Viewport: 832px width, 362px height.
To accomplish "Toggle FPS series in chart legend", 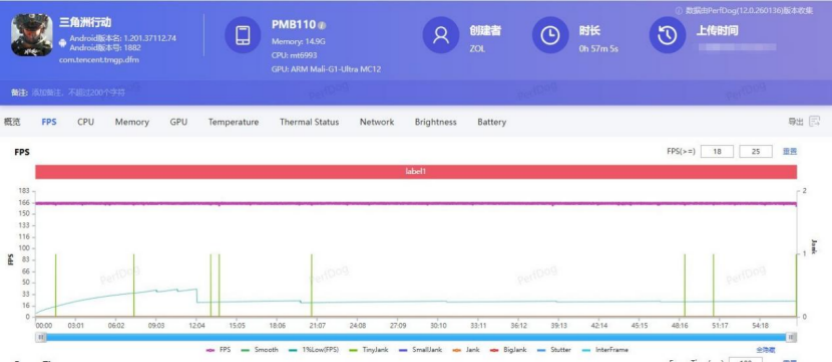I will click(x=219, y=350).
